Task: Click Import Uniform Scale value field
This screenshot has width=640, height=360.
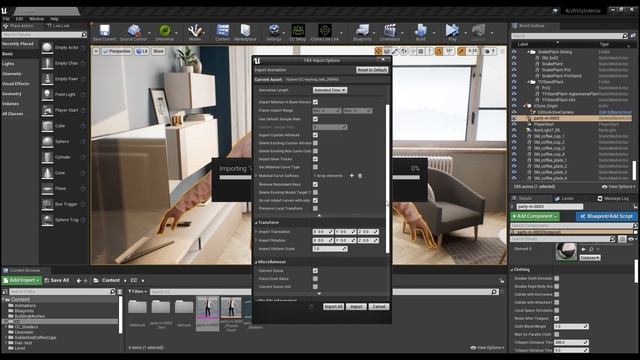Action: point(330,249)
